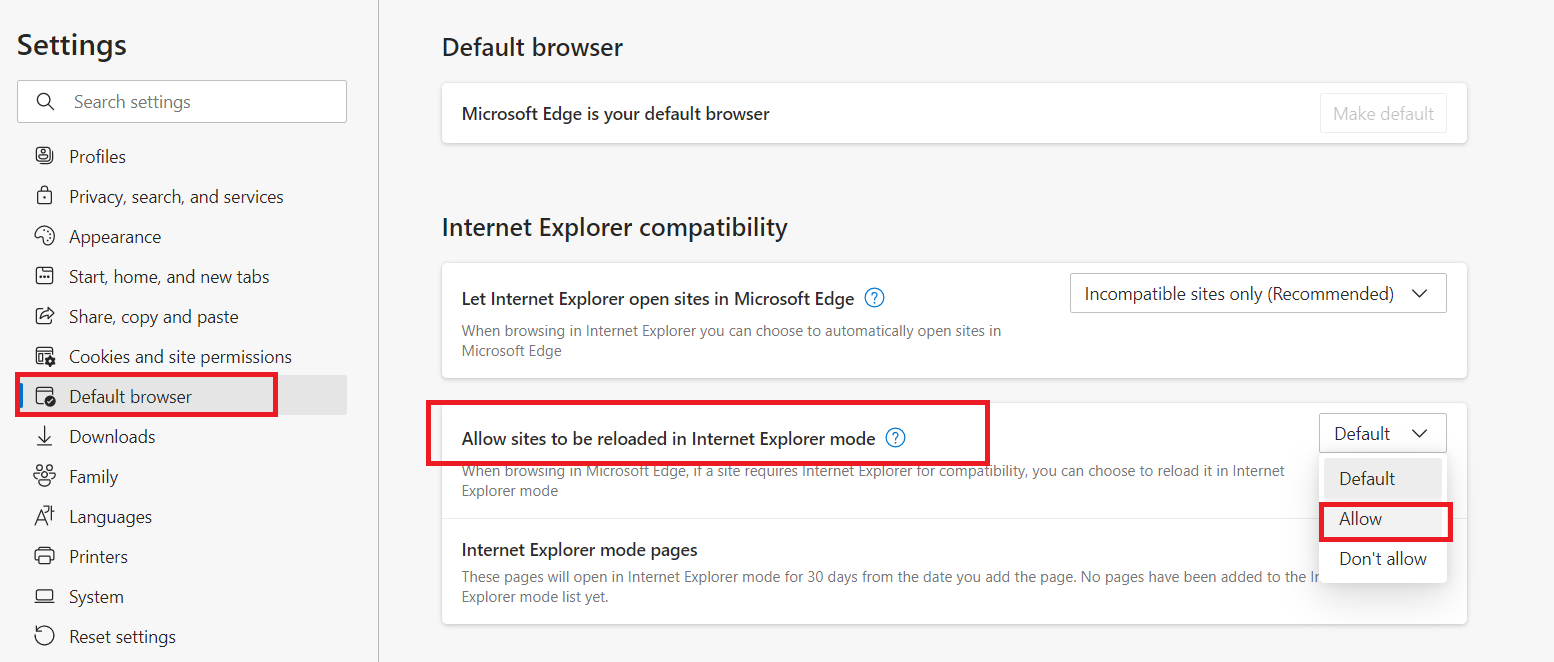1554x662 pixels.
Task: Go to Languages settings page
Action: [x=110, y=517]
